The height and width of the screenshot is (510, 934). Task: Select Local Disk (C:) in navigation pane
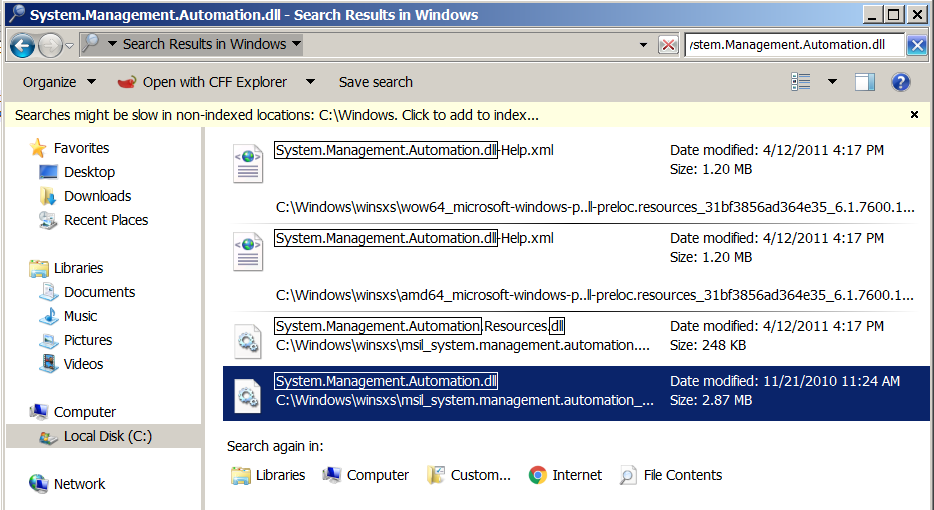107,436
